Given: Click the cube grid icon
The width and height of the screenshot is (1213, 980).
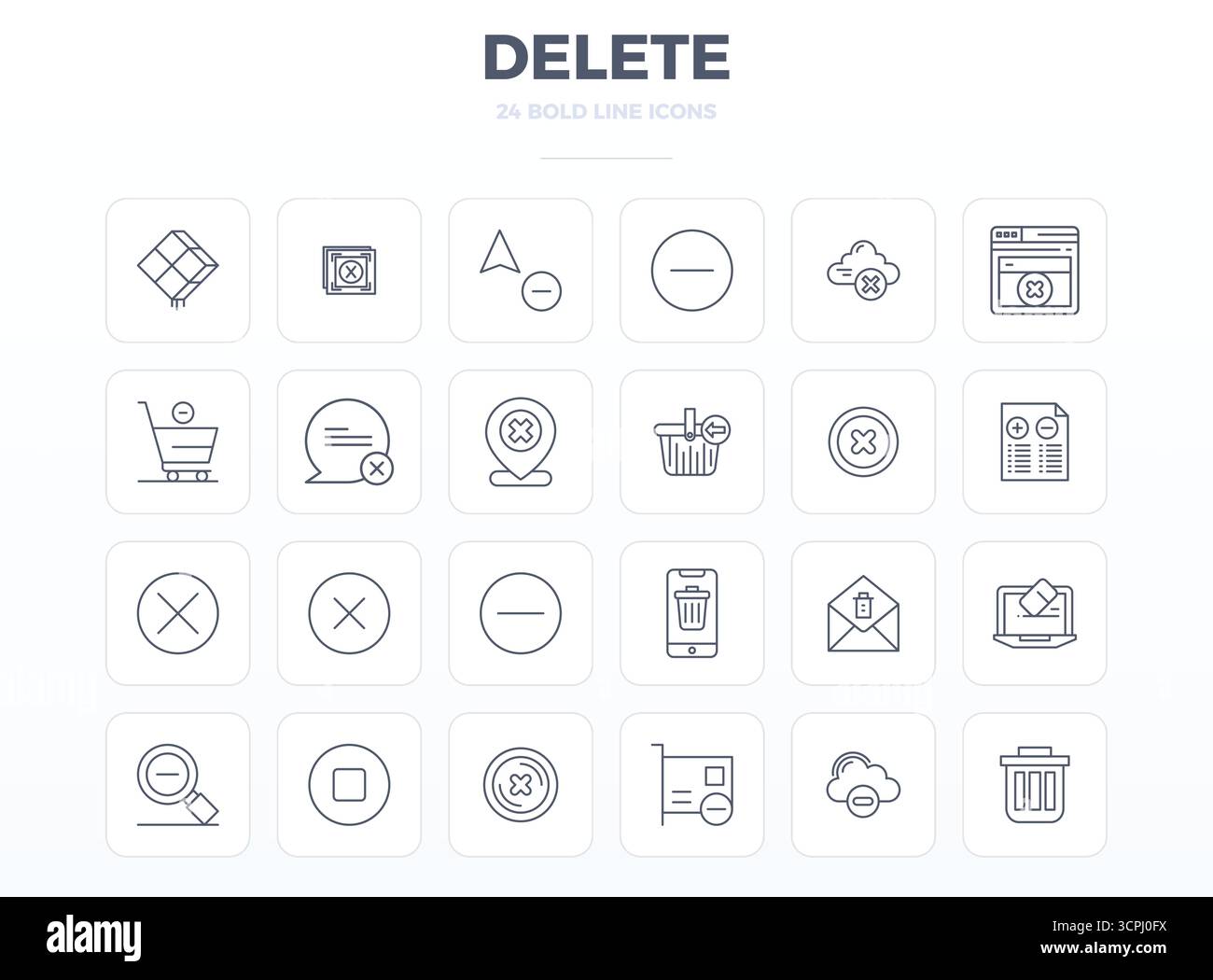Looking at the screenshot, I should point(178,270).
